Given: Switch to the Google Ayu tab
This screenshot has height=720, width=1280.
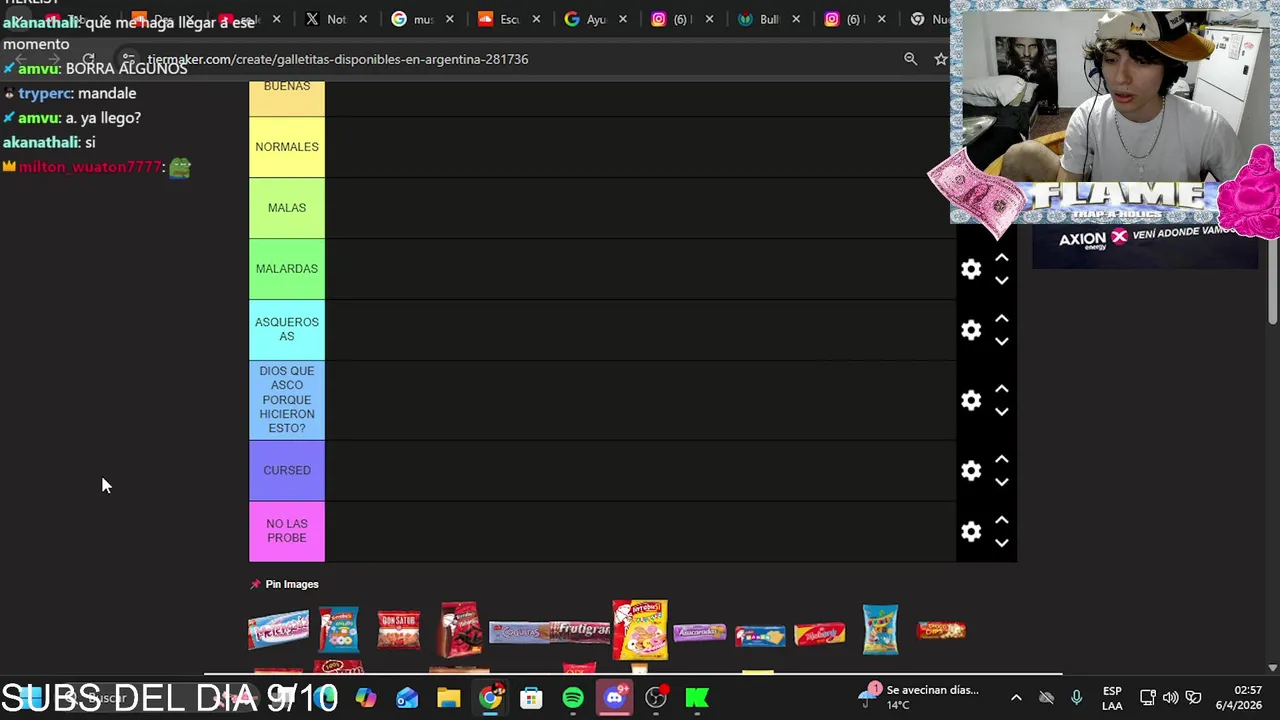Looking at the screenshot, I should [586, 19].
